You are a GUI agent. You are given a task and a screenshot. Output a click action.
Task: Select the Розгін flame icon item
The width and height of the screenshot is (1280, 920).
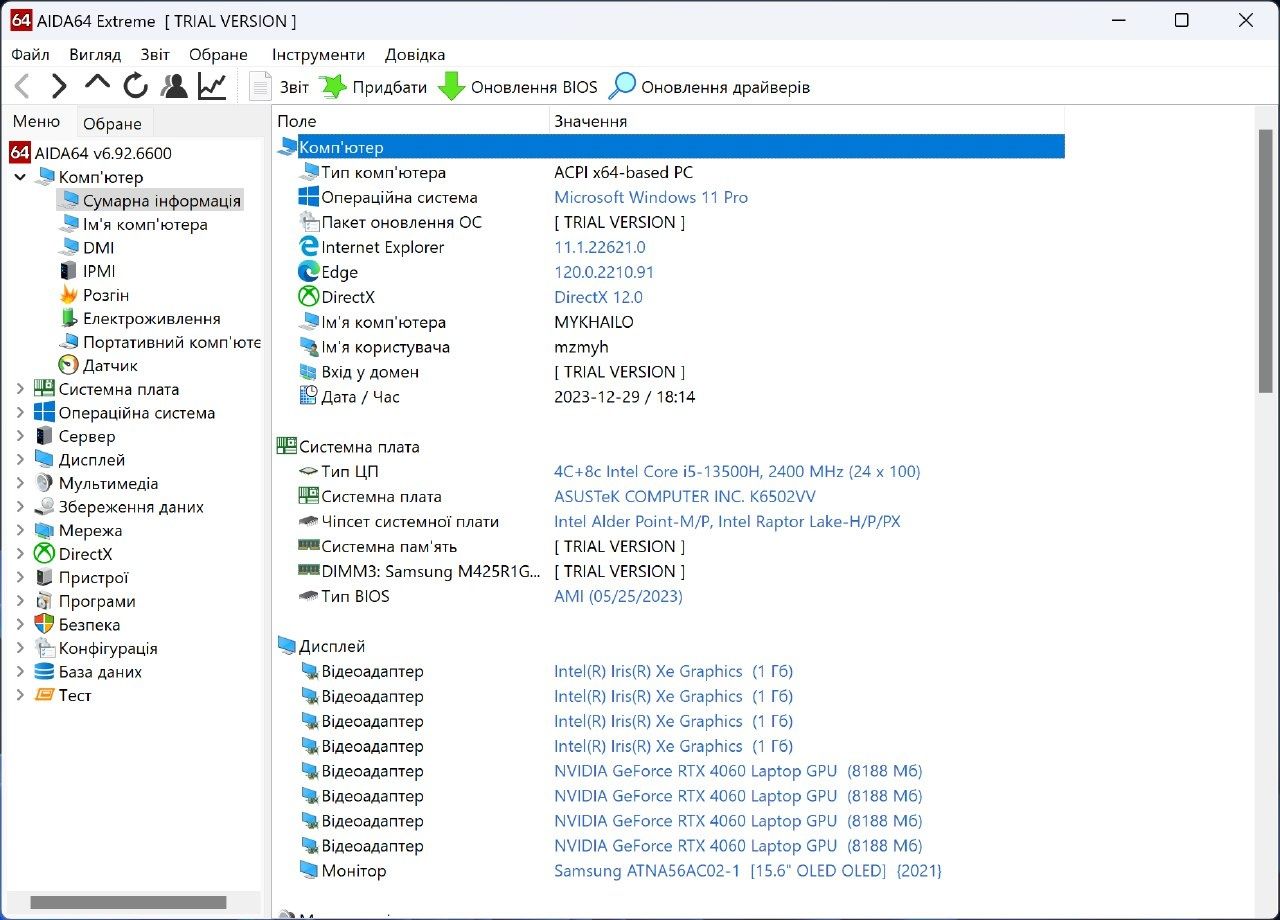click(94, 295)
